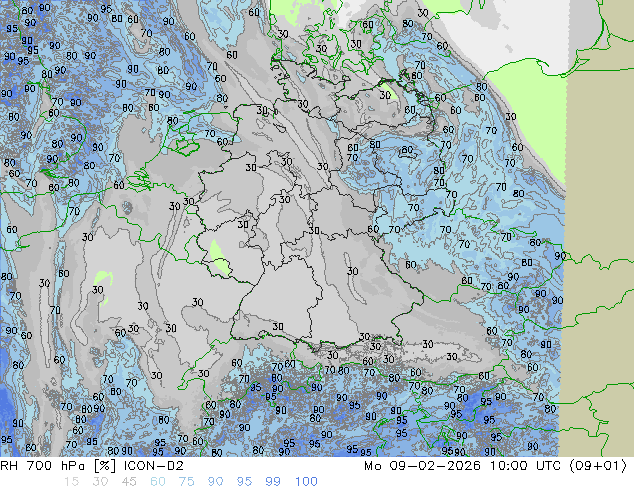Select legend value '75' in colour scale
Screen dimensions: 634x490
[186, 482]
